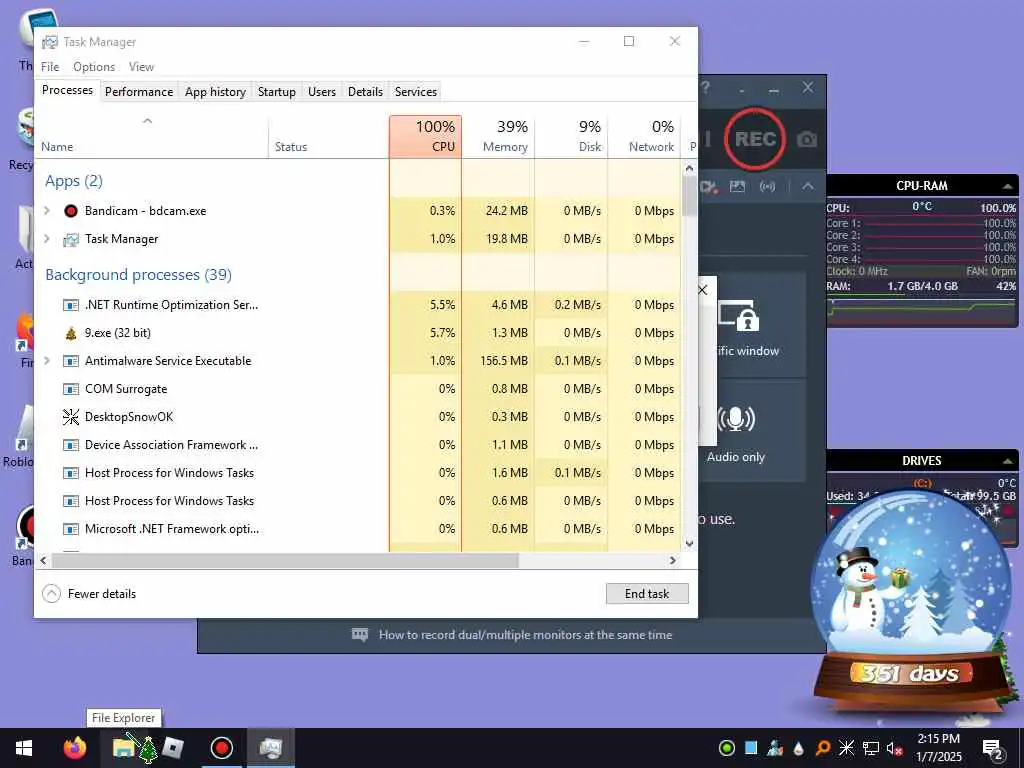Open notification center action icon
Image resolution: width=1024 pixels, height=768 pixels.
(993, 748)
